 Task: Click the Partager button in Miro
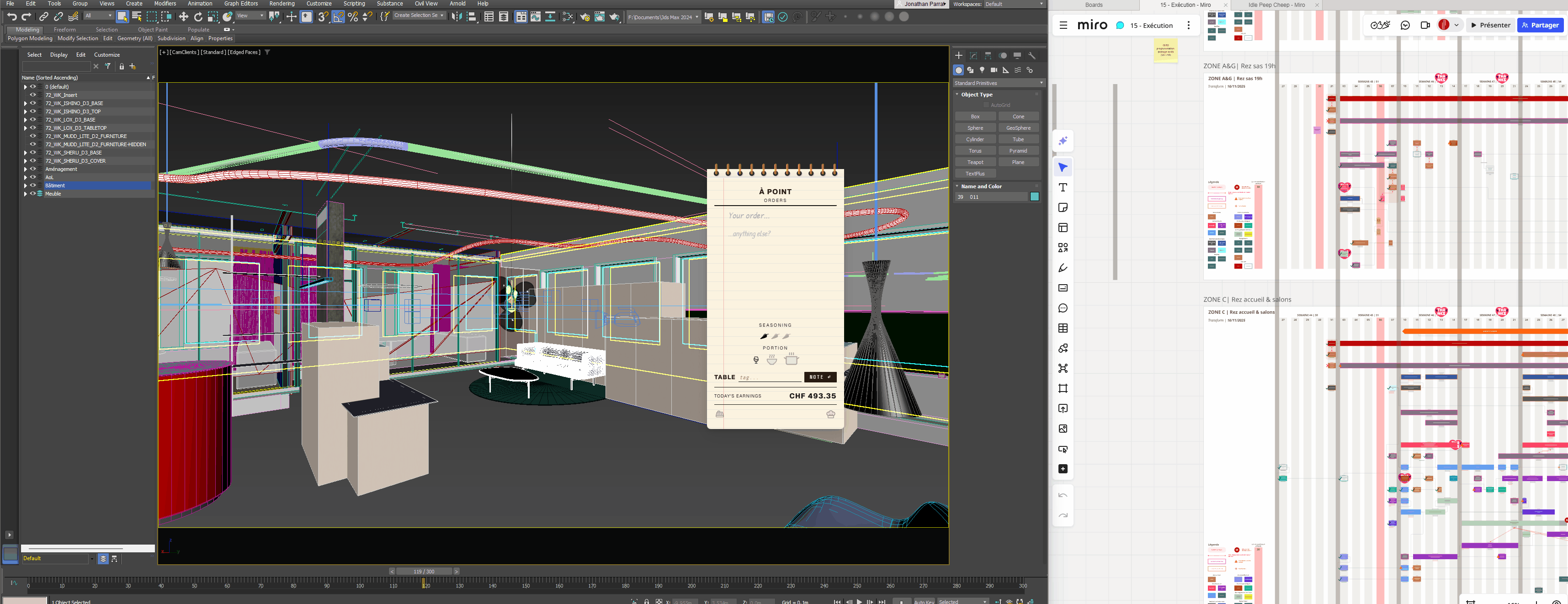point(1539,25)
